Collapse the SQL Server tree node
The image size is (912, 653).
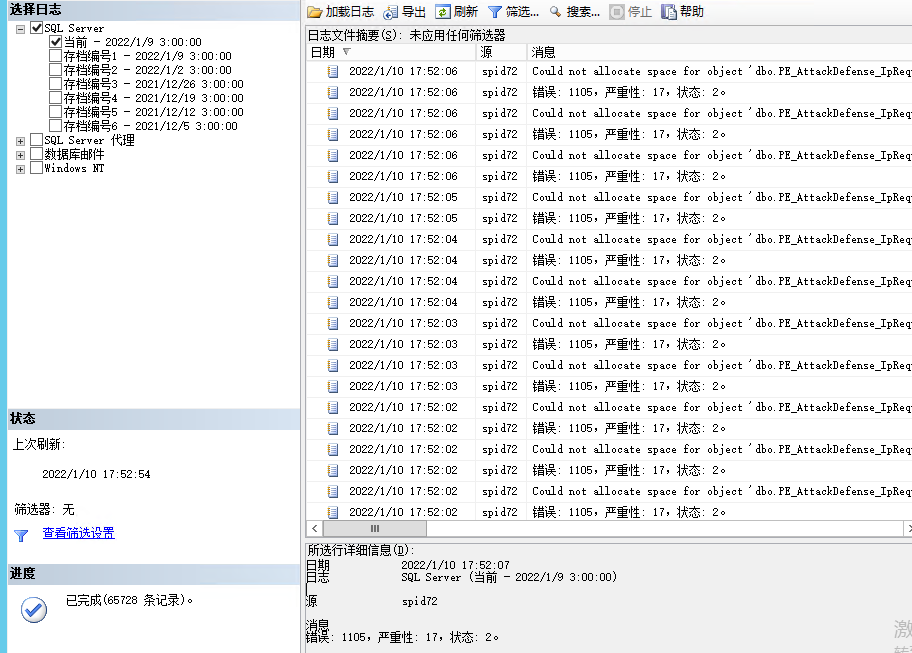click(20, 28)
